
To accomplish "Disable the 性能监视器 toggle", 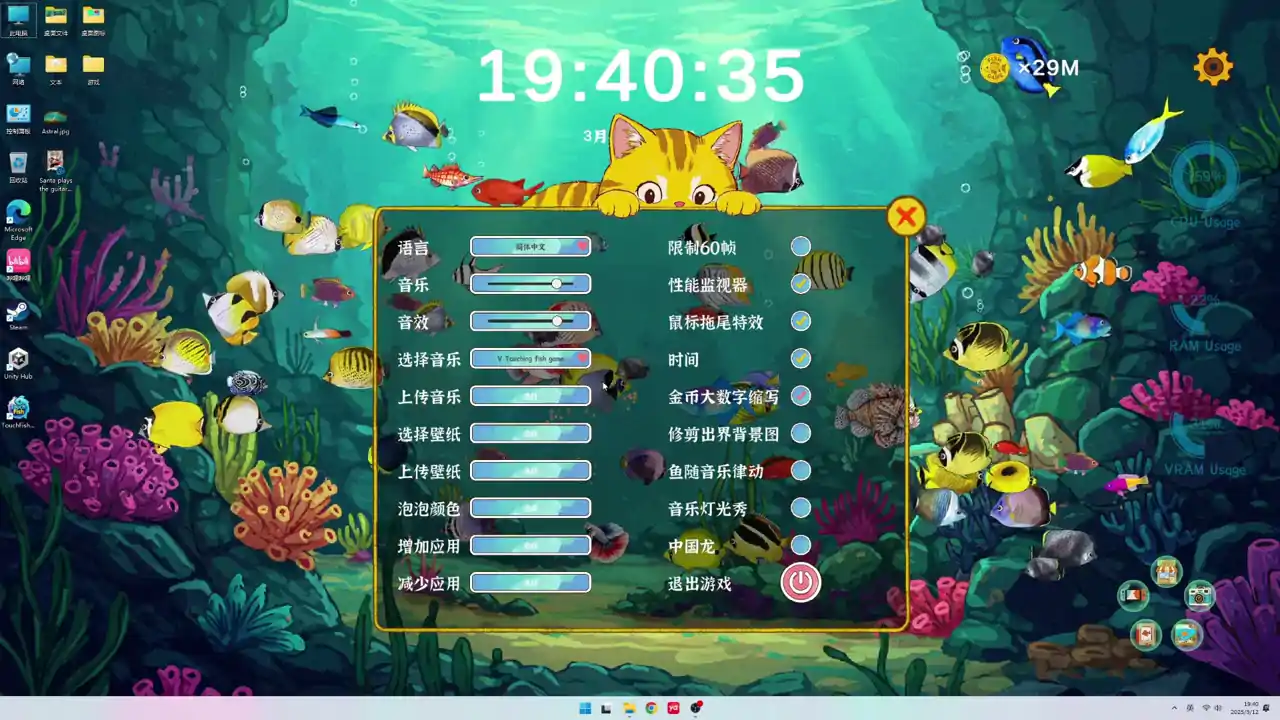I will pos(800,284).
